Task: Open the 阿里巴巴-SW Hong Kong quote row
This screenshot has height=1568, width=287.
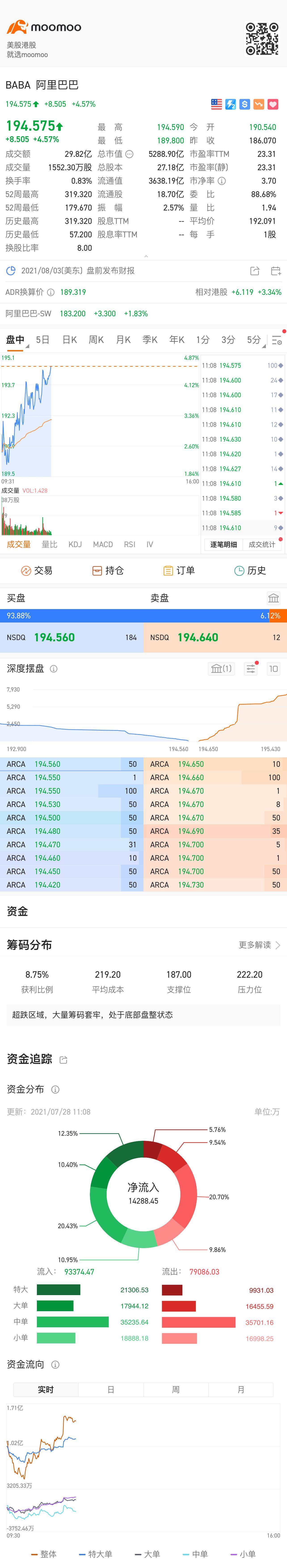Action: 143,313
